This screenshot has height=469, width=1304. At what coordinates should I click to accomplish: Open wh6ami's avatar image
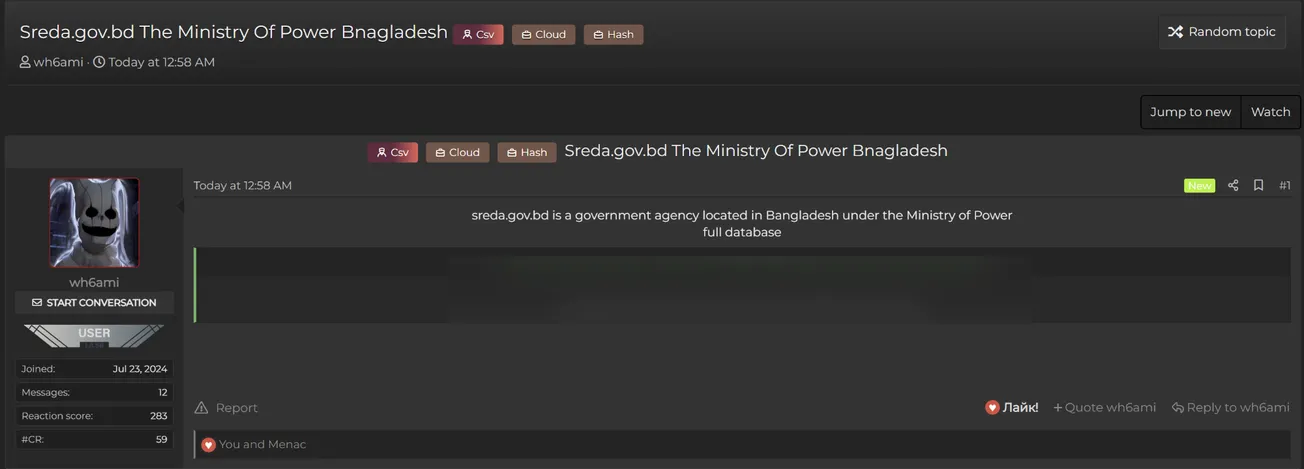(x=94, y=223)
